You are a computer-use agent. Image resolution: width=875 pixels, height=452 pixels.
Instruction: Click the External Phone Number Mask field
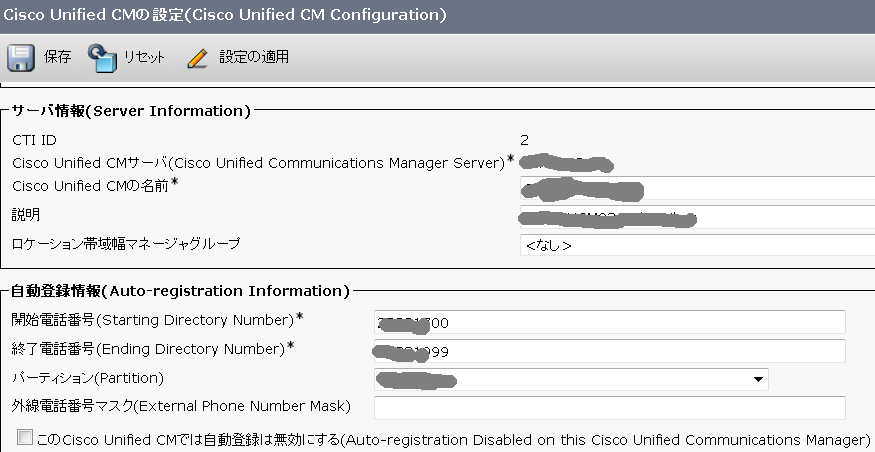pos(610,407)
